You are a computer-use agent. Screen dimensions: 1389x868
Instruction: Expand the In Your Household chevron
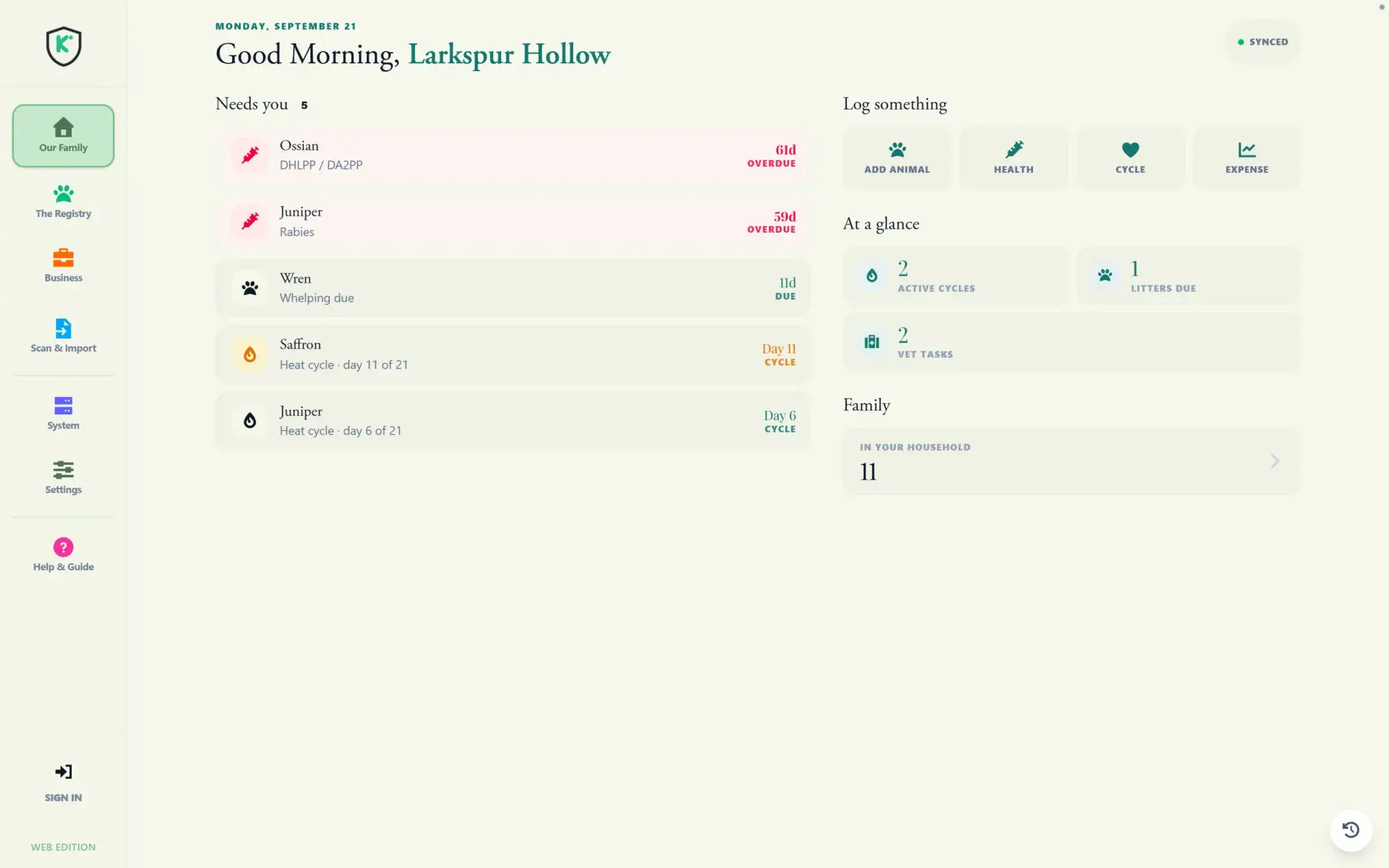pyautogui.click(x=1275, y=461)
